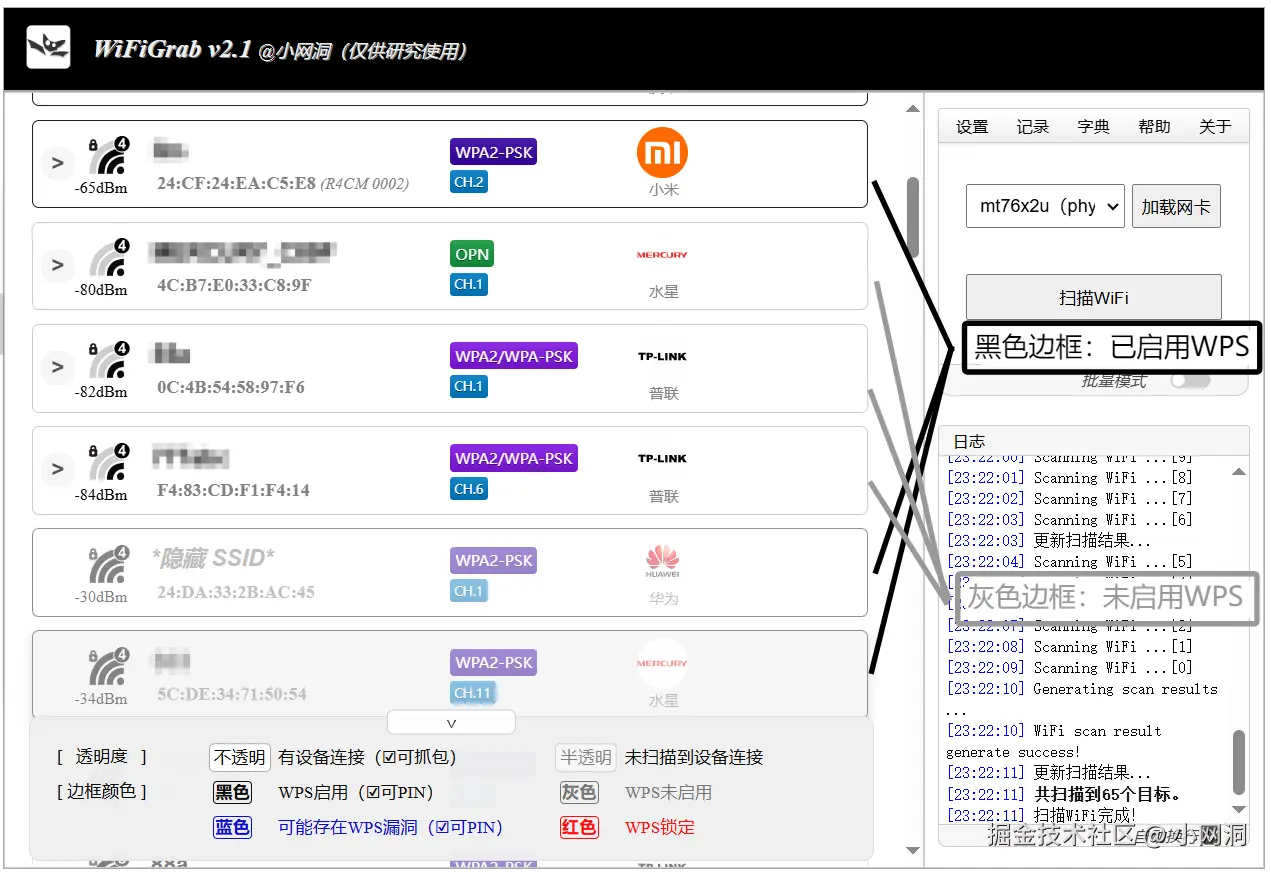Open the 字典 dictionary menu
Screen dimensions: 1271x872
point(1094,127)
